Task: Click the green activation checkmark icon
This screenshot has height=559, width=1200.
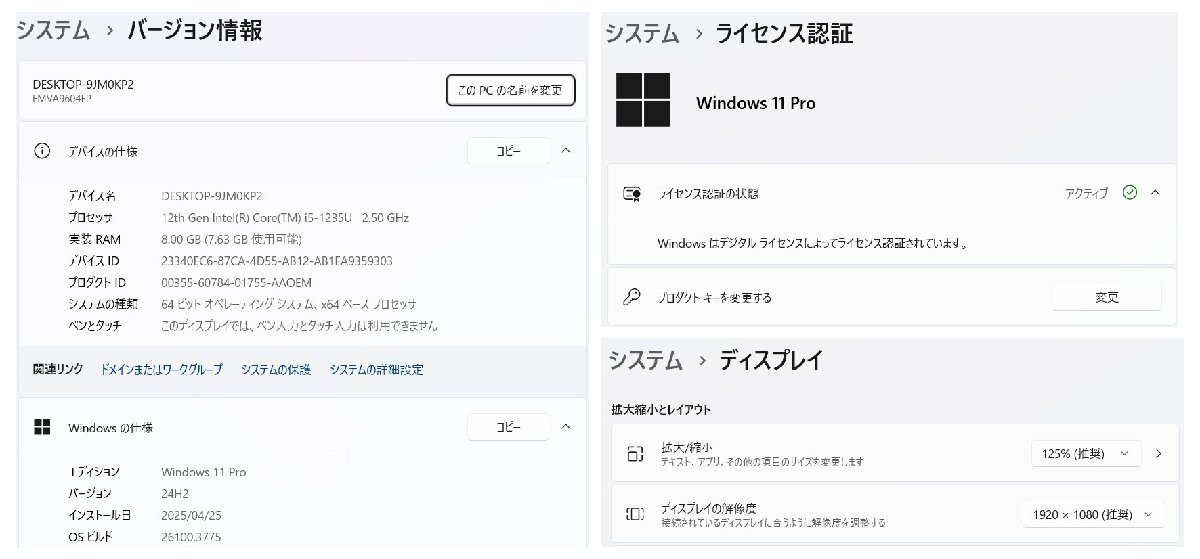Action: 1130,193
